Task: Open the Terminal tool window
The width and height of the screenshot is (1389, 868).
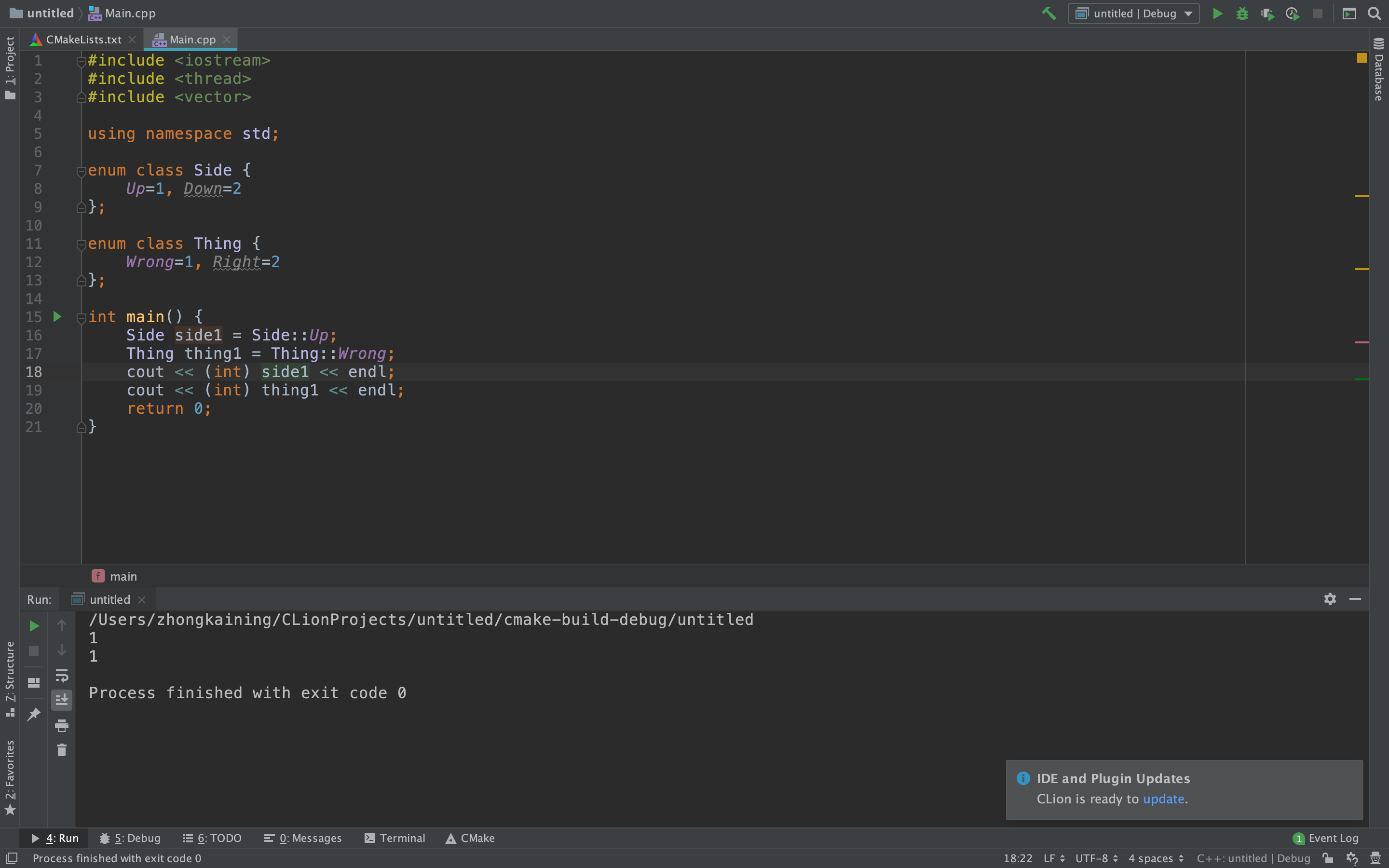Action: [x=395, y=838]
